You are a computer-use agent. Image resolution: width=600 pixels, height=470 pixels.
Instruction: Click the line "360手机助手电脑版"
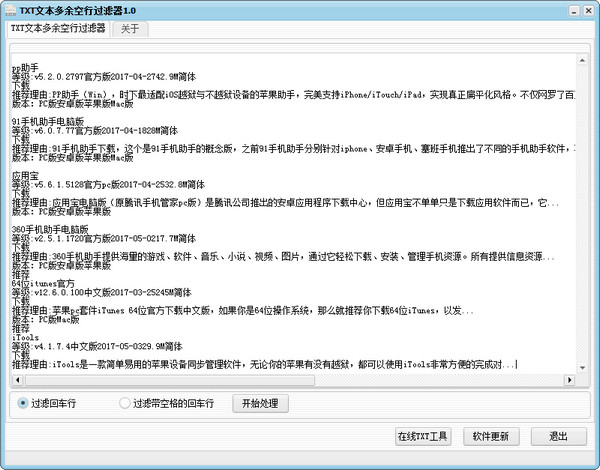click(50, 230)
